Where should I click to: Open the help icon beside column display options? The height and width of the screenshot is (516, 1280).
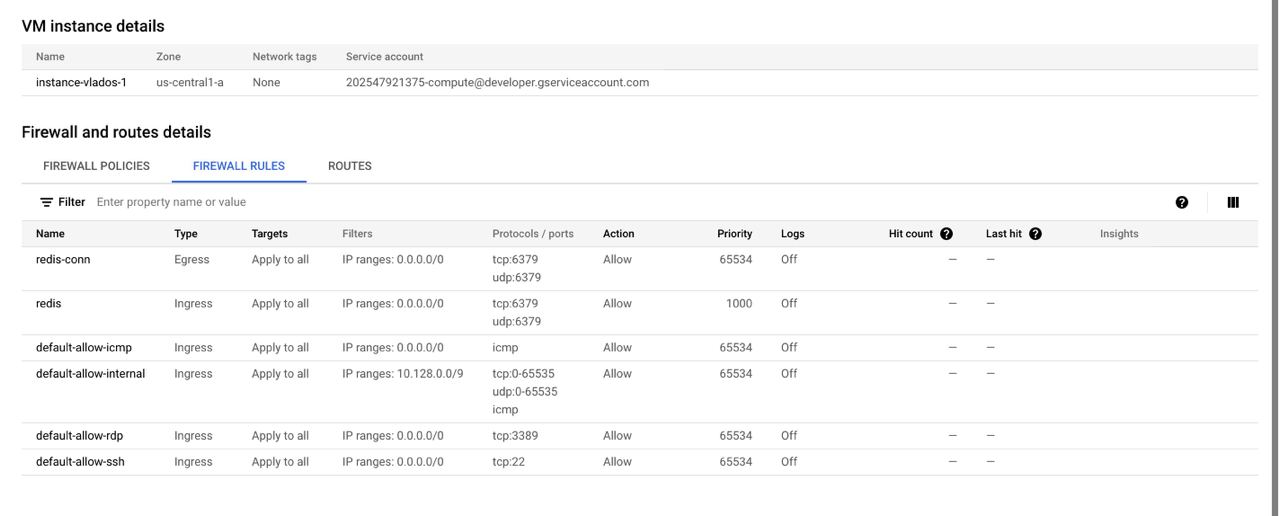click(1182, 202)
